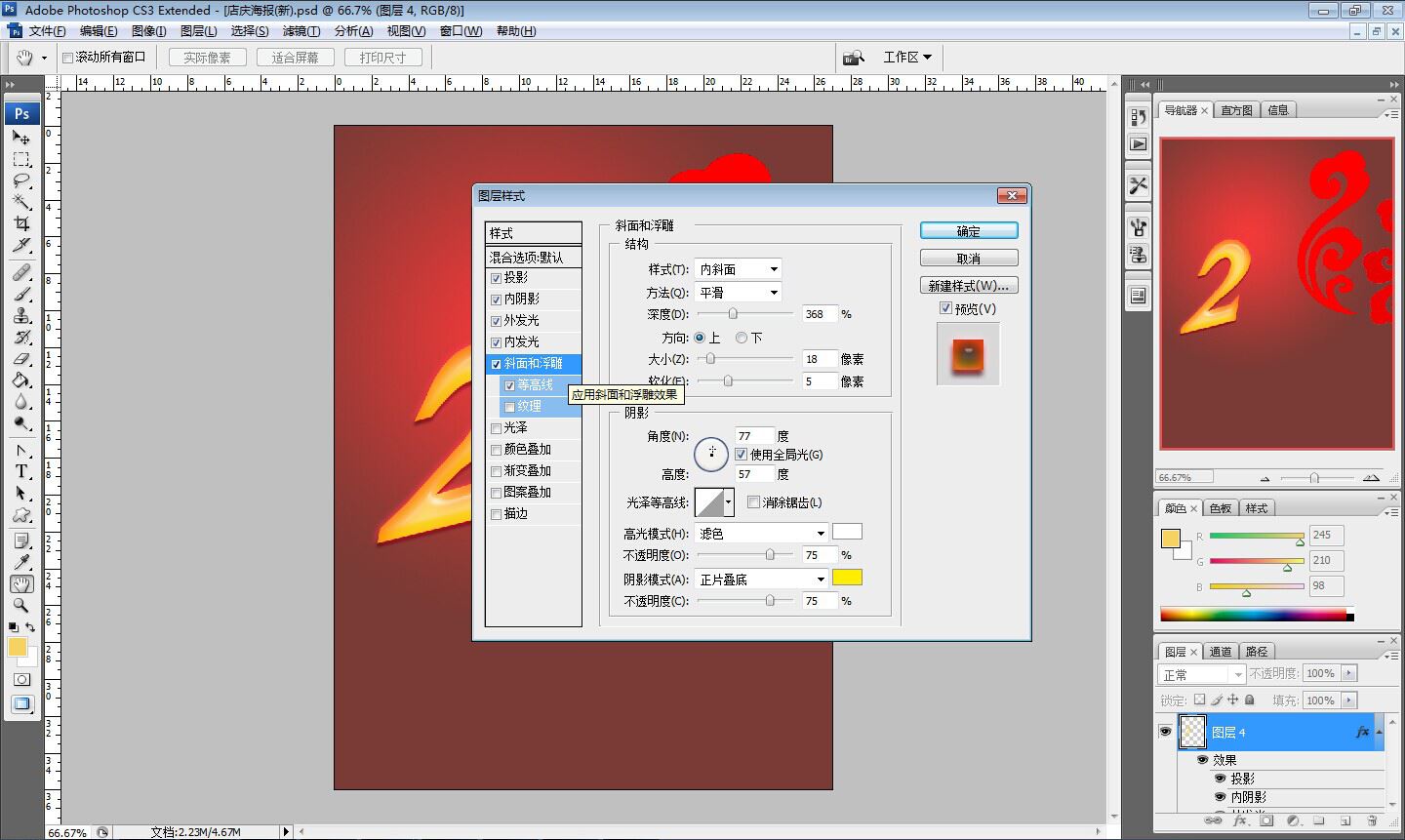
Task: Open the collapsed Actions panel play icon
Action: click(1139, 143)
